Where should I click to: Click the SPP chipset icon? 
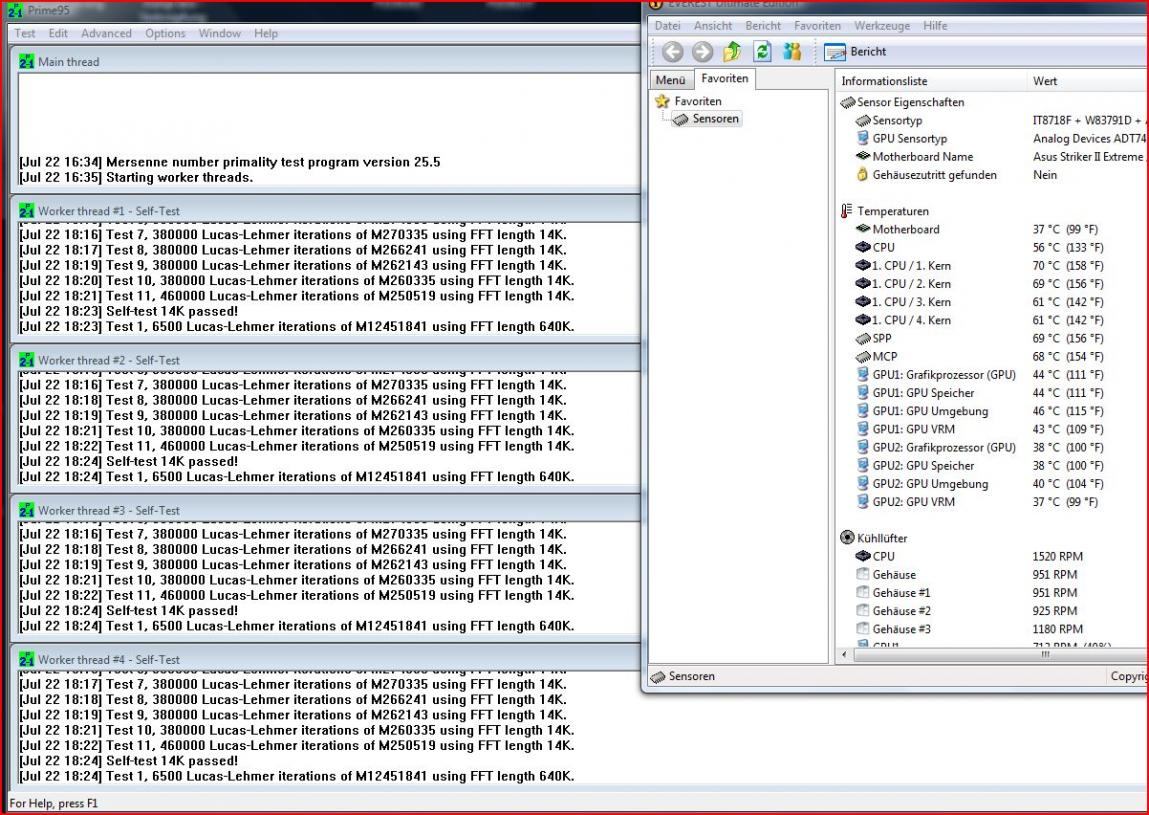(x=862, y=339)
